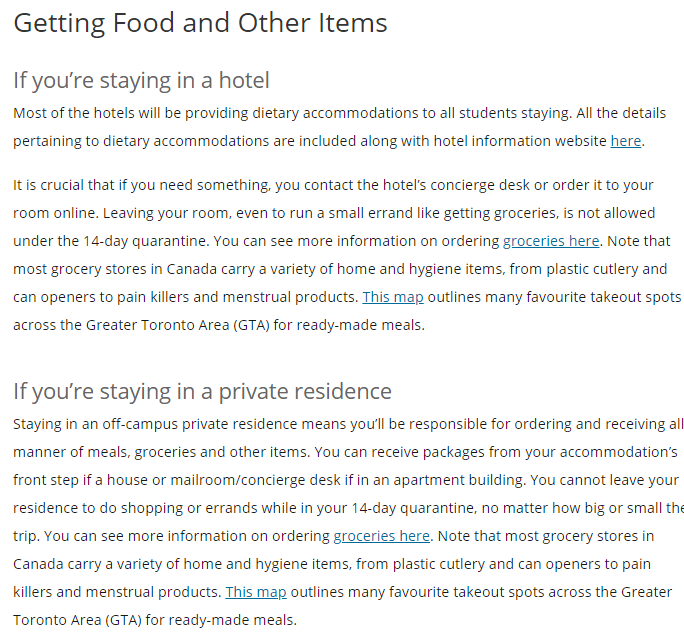Open the hotel information website 'here' link
Image resolution: width=684 pixels, height=636 pixels.
pos(626,141)
